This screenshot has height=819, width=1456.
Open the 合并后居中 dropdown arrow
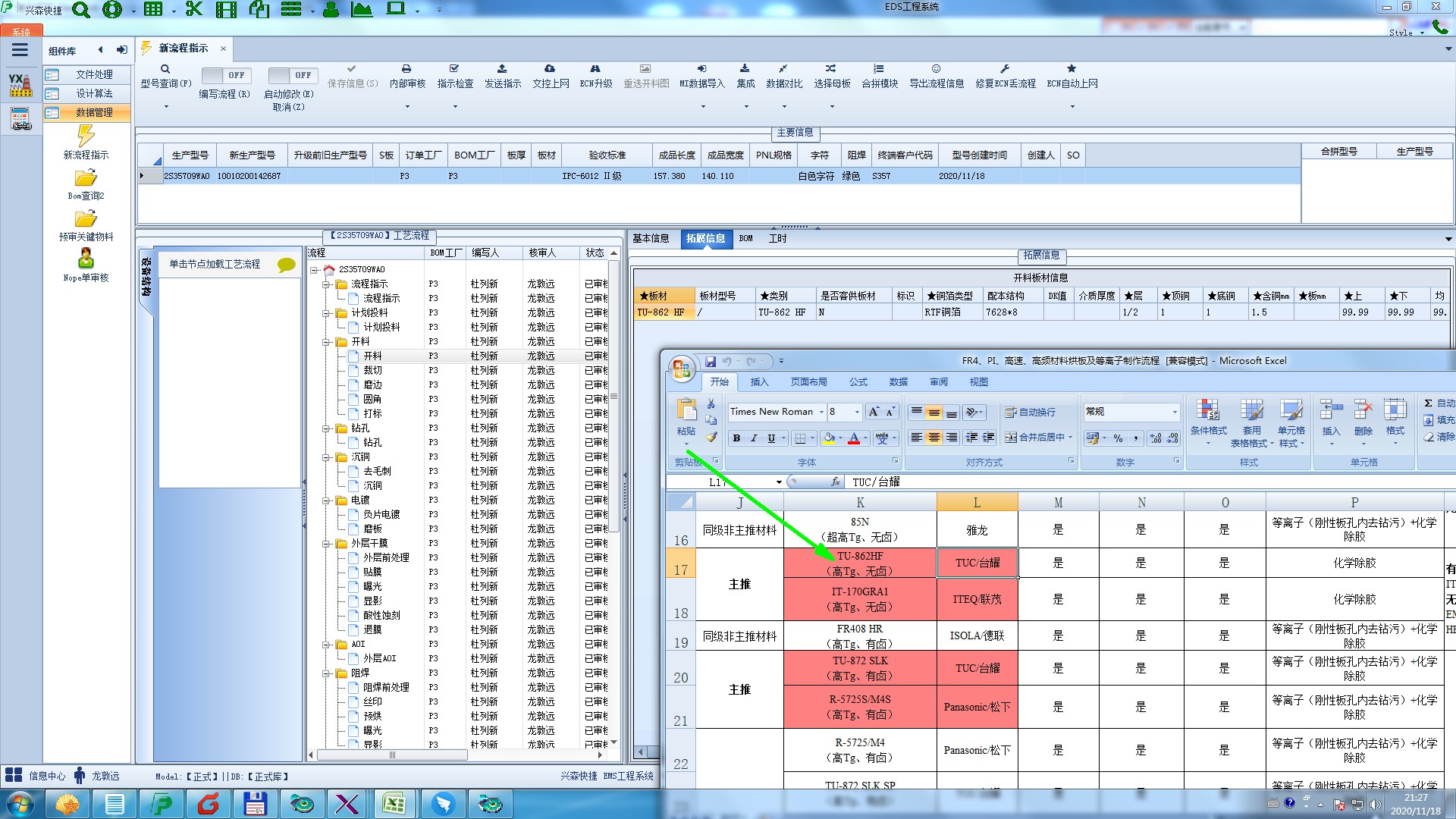1070,438
